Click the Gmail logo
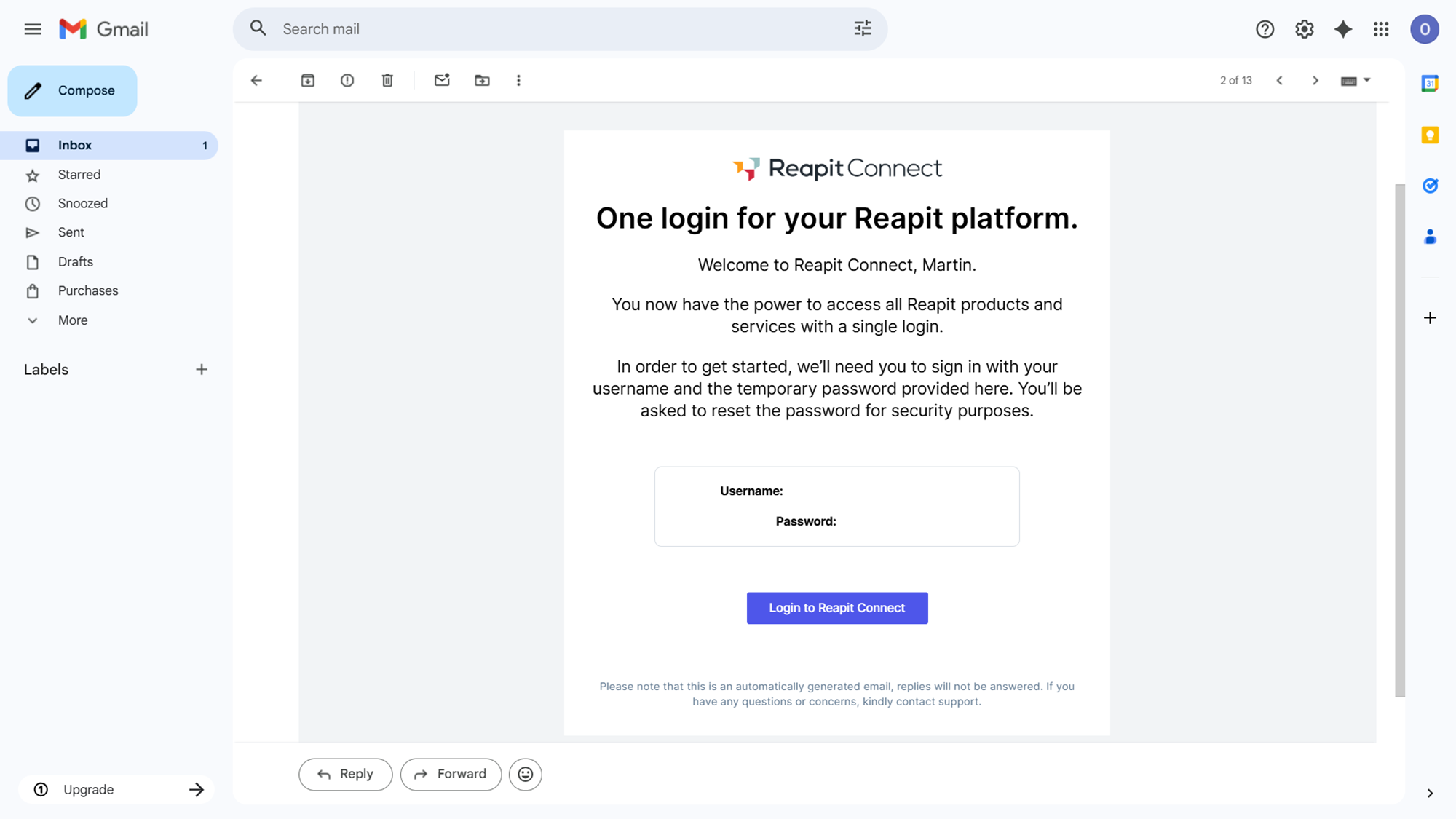The height and width of the screenshot is (819, 1456). [103, 29]
